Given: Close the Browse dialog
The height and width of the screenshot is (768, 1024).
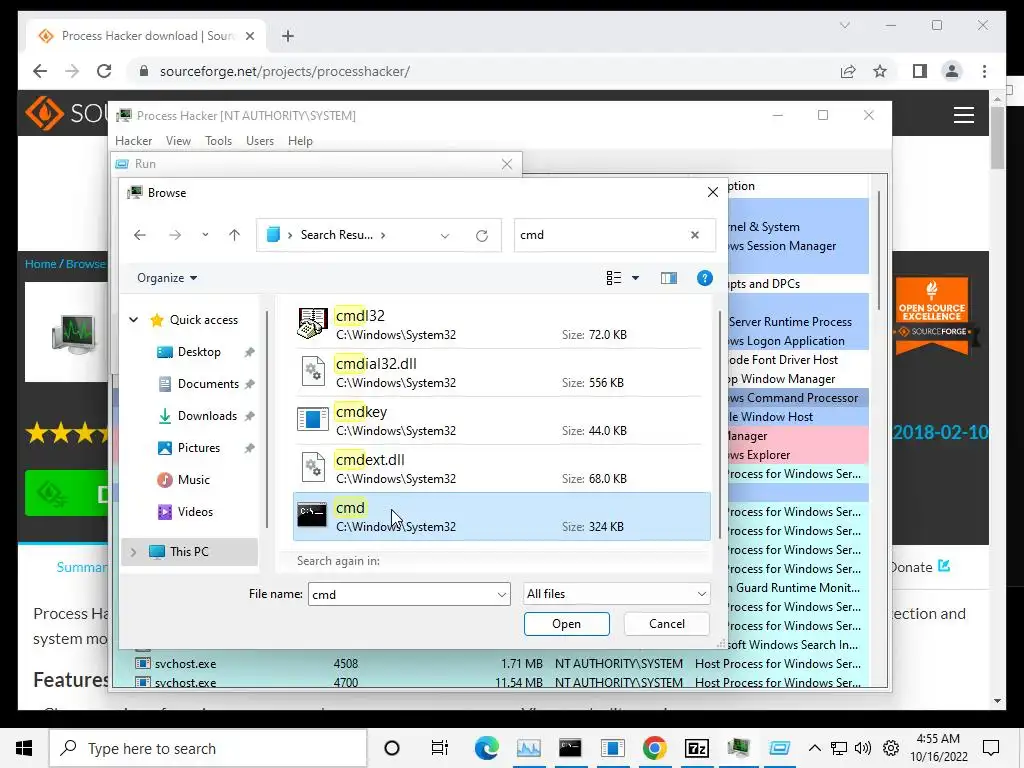Looking at the screenshot, I should pos(712,192).
